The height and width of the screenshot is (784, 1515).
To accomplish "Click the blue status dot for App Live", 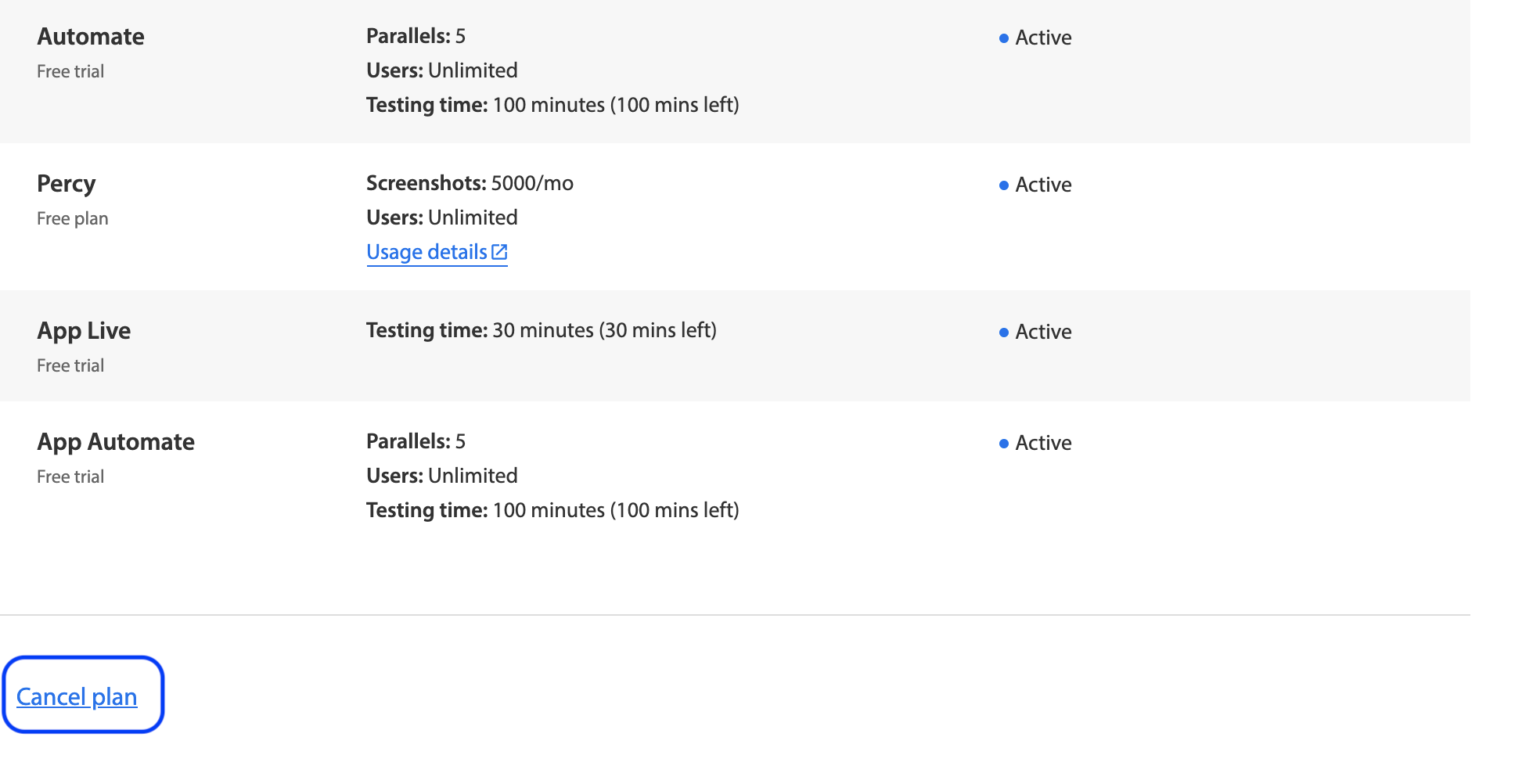I will [x=1003, y=333].
